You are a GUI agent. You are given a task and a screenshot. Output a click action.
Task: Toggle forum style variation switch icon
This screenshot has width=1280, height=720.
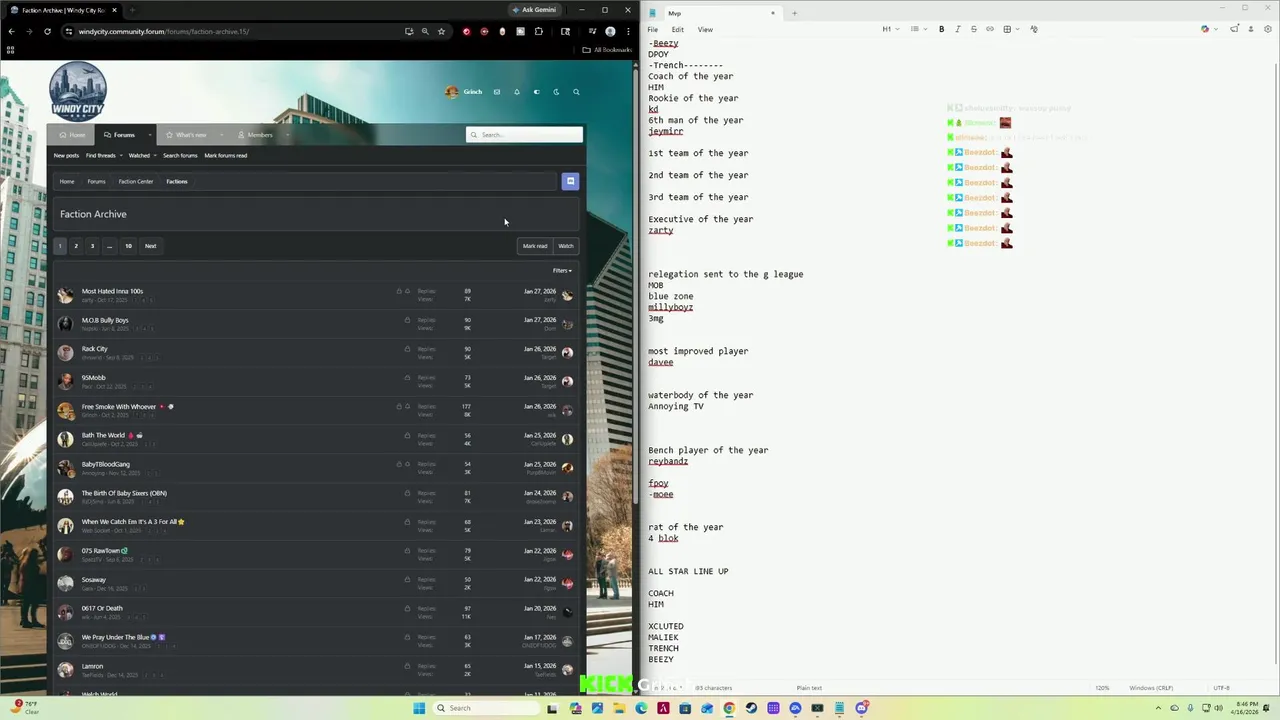click(x=536, y=92)
